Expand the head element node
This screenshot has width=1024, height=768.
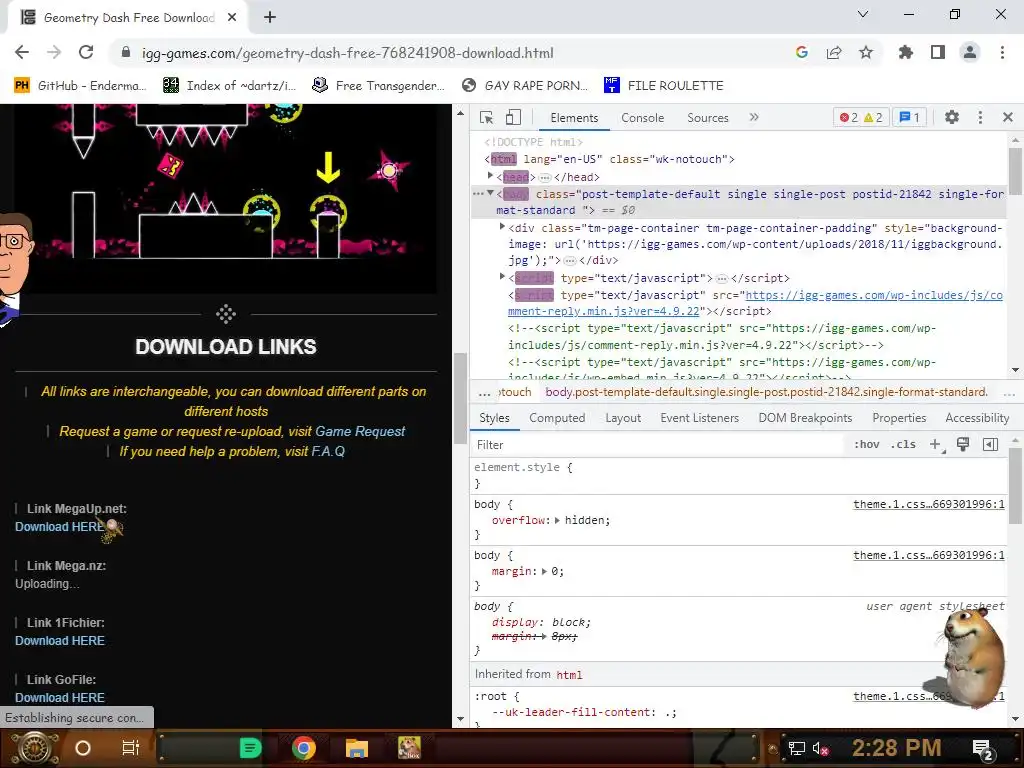(490, 176)
